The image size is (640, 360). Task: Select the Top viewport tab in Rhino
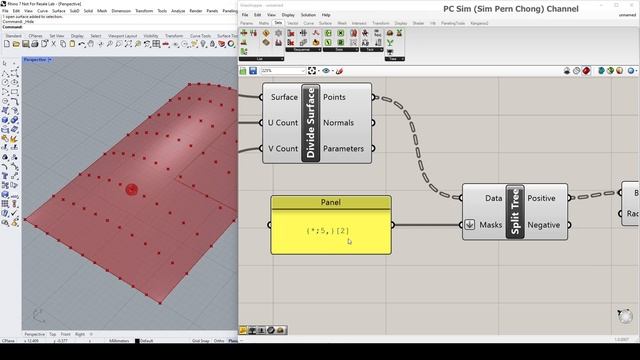53,334
